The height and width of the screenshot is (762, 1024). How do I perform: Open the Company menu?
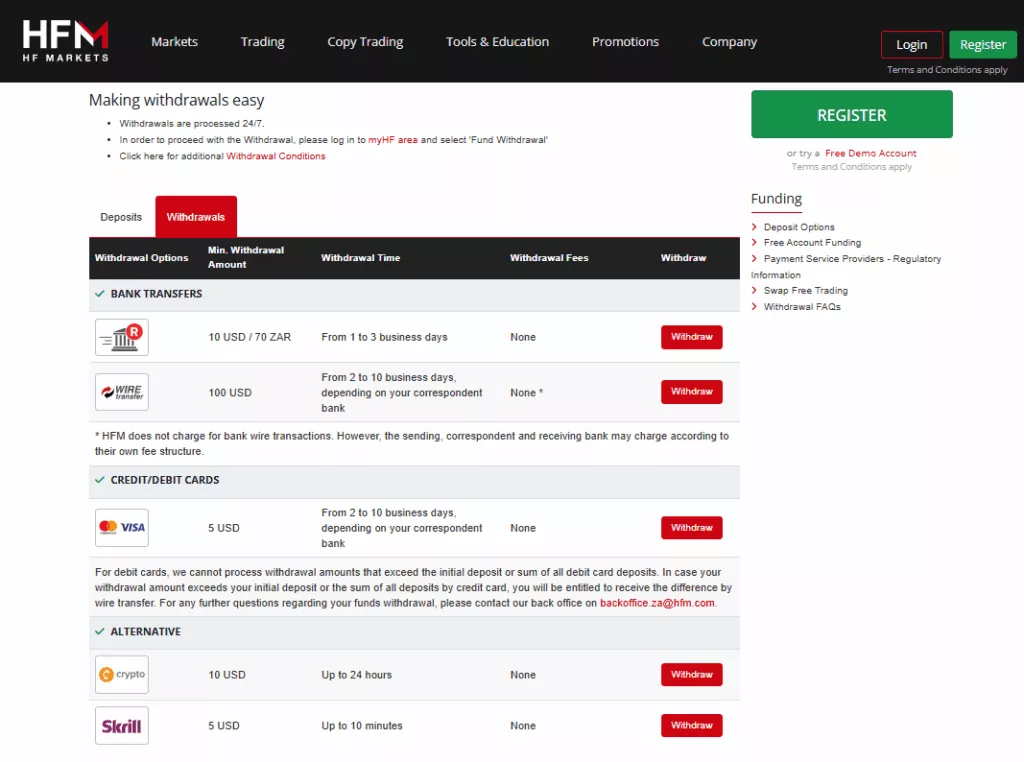(729, 42)
